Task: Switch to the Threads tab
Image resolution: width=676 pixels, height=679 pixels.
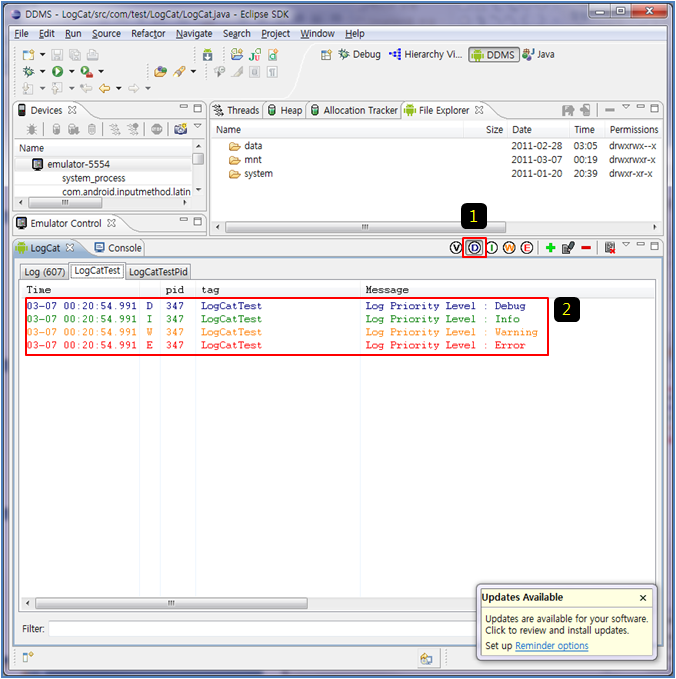Action: [236, 110]
